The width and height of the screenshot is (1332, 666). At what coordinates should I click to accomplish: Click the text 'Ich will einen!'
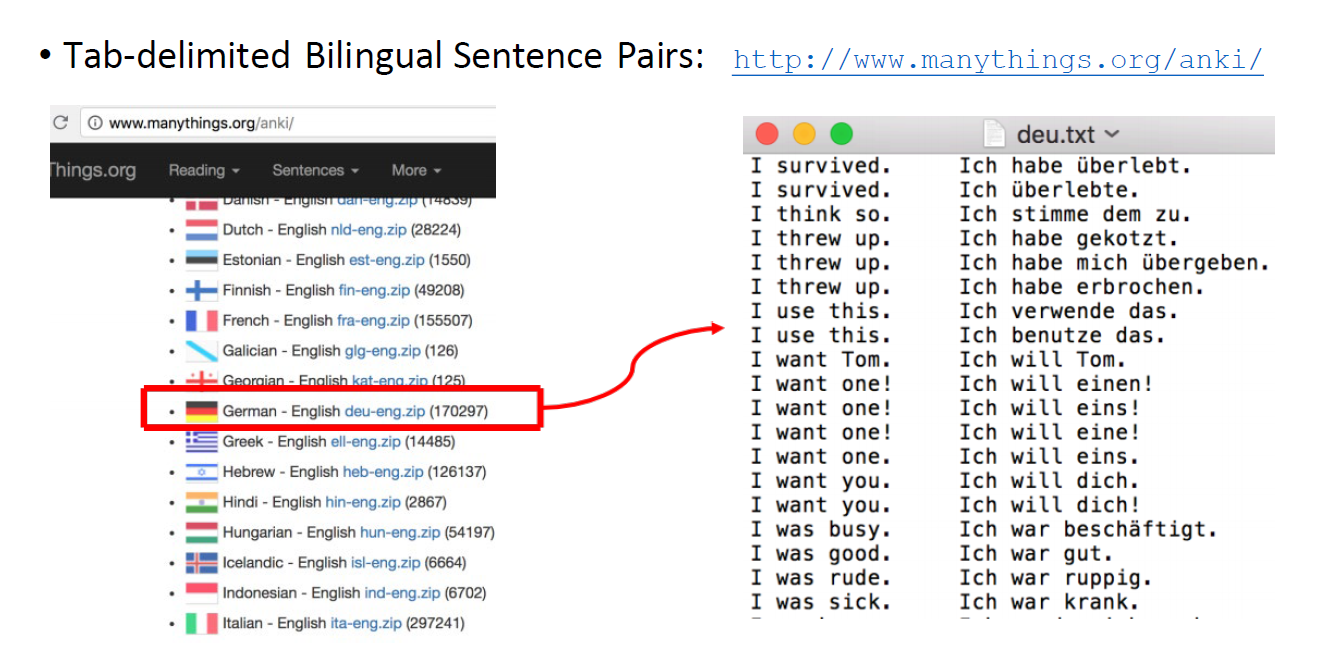[x=1056, y=384]
